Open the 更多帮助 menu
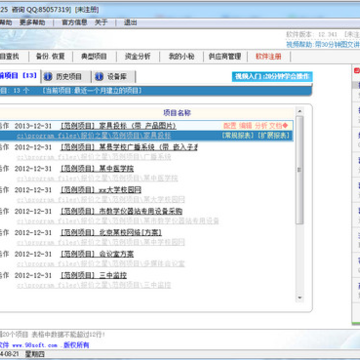This screenshot has height=360, width=360. tap(32, 23)
